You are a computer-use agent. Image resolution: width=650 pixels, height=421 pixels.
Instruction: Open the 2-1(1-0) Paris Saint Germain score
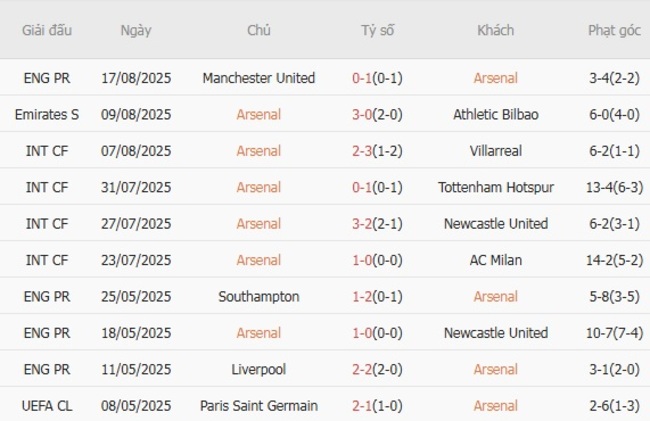pyautogui.click(x=377, y=406)
